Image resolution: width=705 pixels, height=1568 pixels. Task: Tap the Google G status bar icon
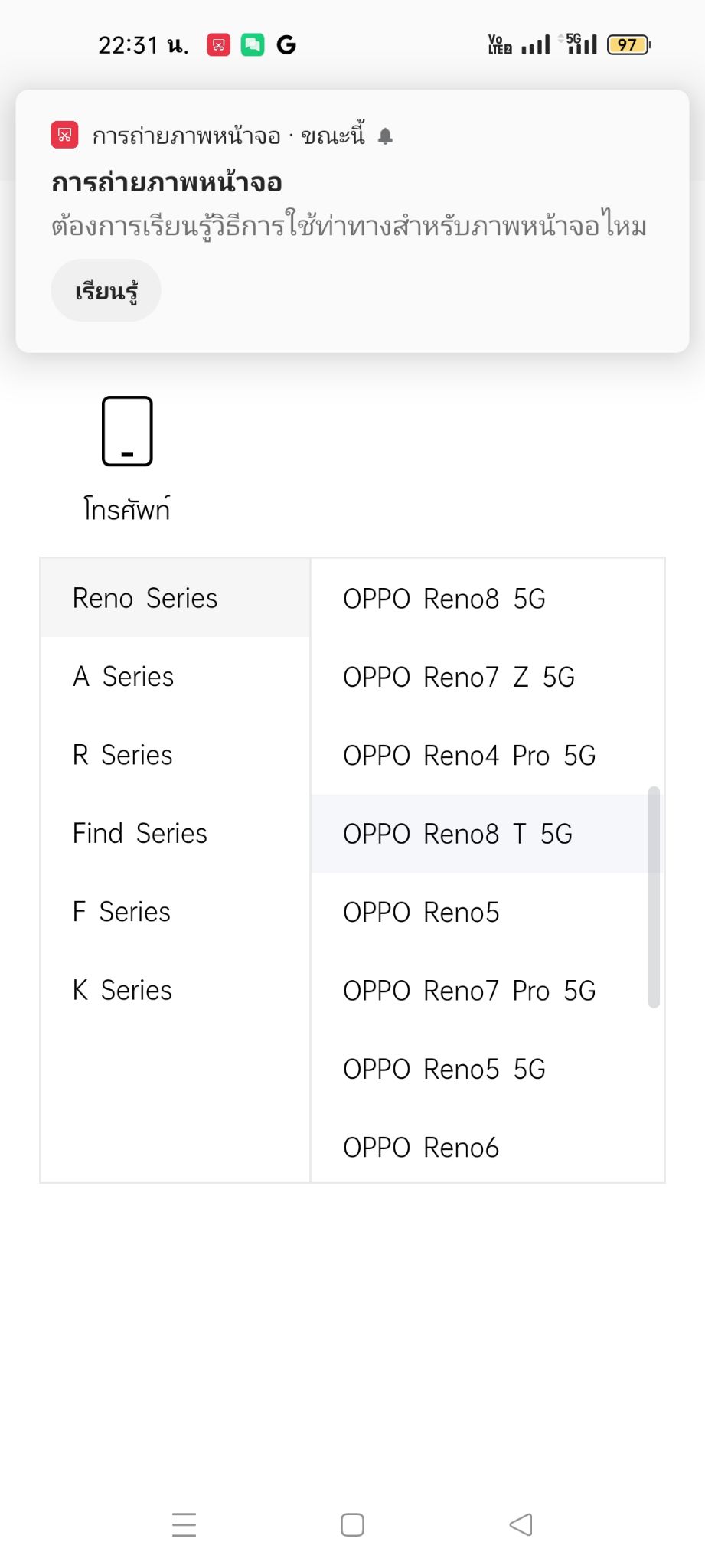(x=286, y=45)
